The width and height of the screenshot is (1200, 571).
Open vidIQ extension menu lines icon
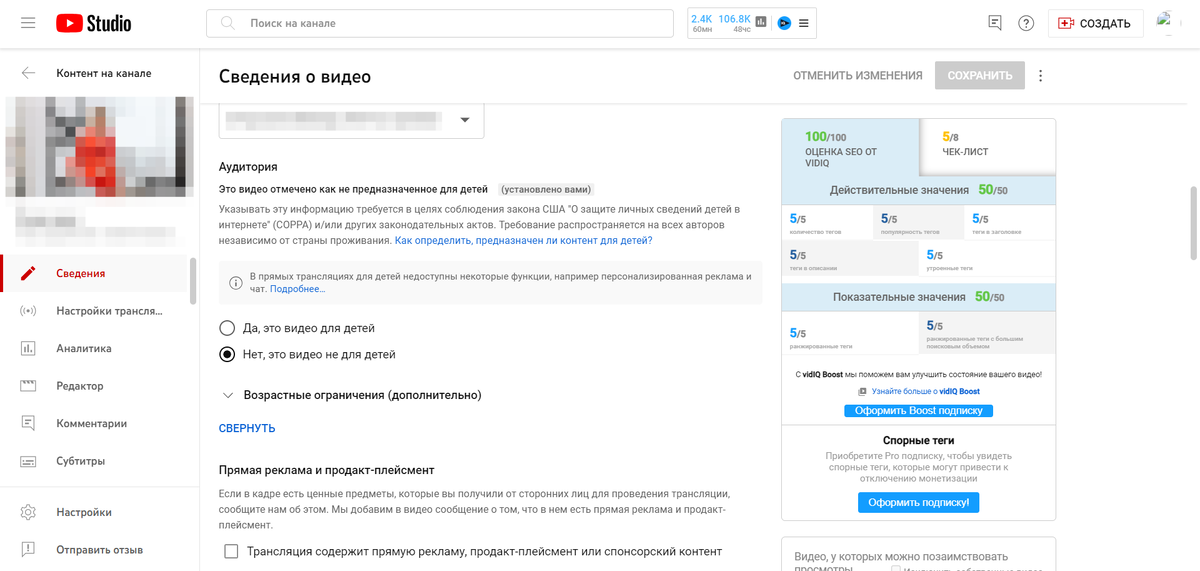(x=804, y=22)
